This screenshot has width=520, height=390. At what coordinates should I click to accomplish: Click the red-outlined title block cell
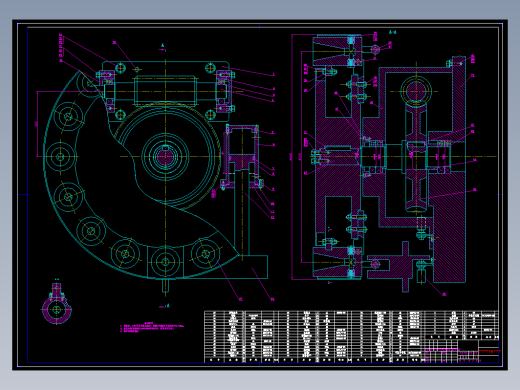pos(490,352)
